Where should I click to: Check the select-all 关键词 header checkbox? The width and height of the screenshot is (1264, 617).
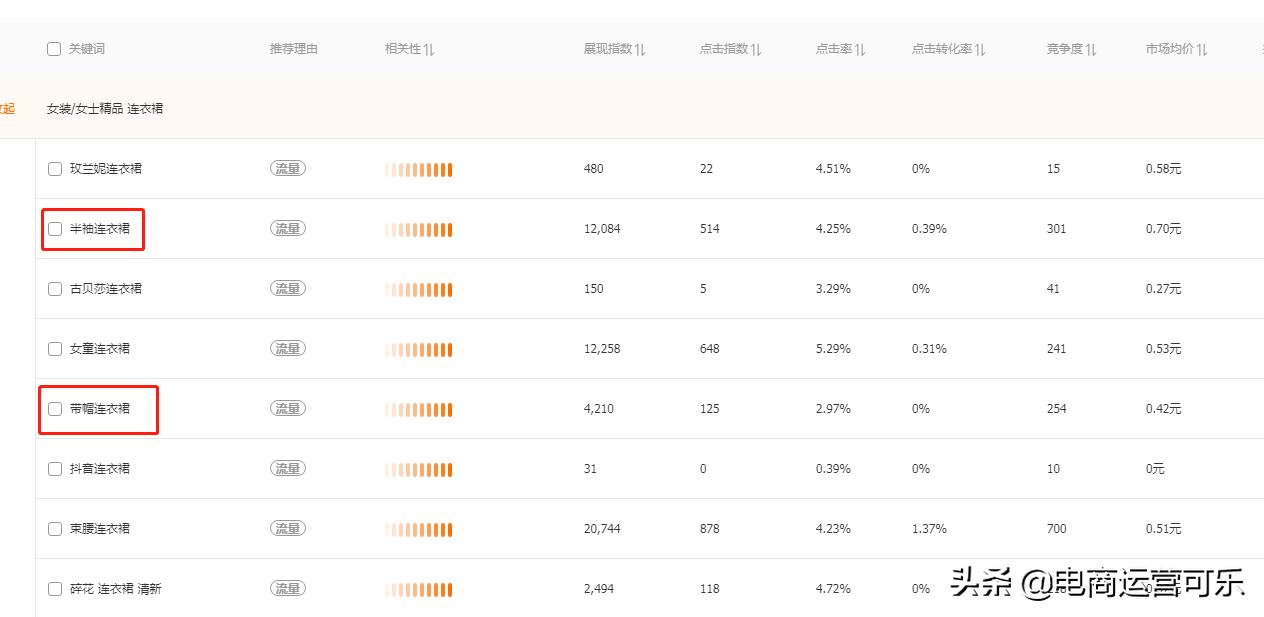click(54, 49)
